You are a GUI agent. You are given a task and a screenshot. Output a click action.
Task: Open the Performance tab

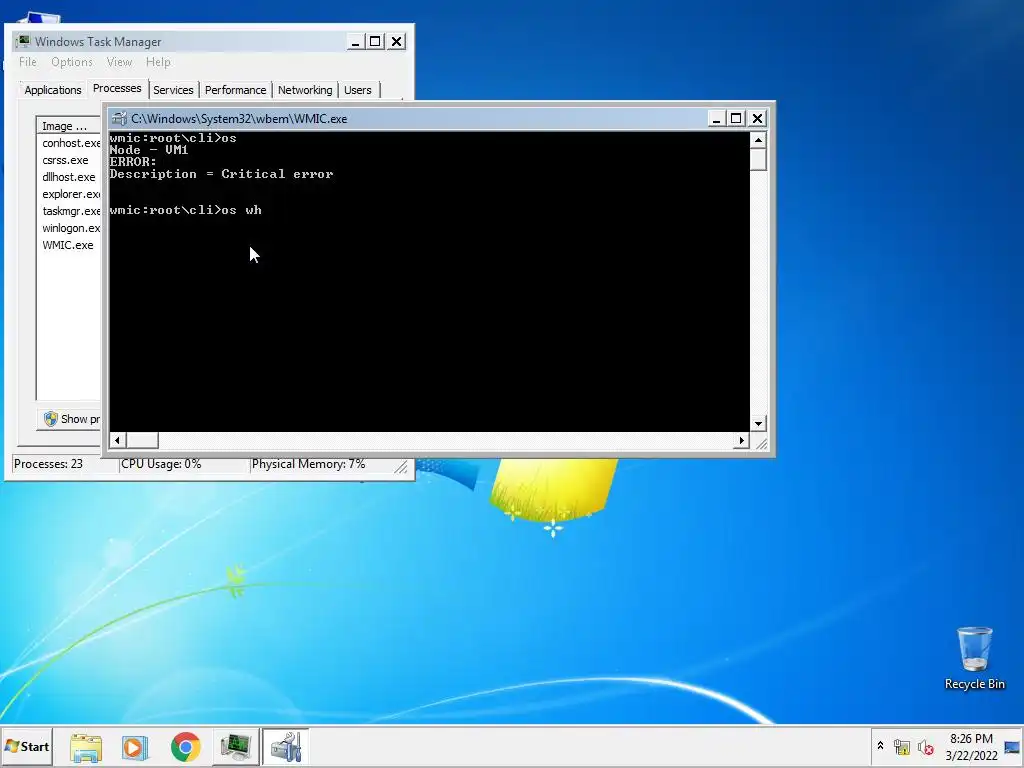pyautogui.click(x=235, y=90)
